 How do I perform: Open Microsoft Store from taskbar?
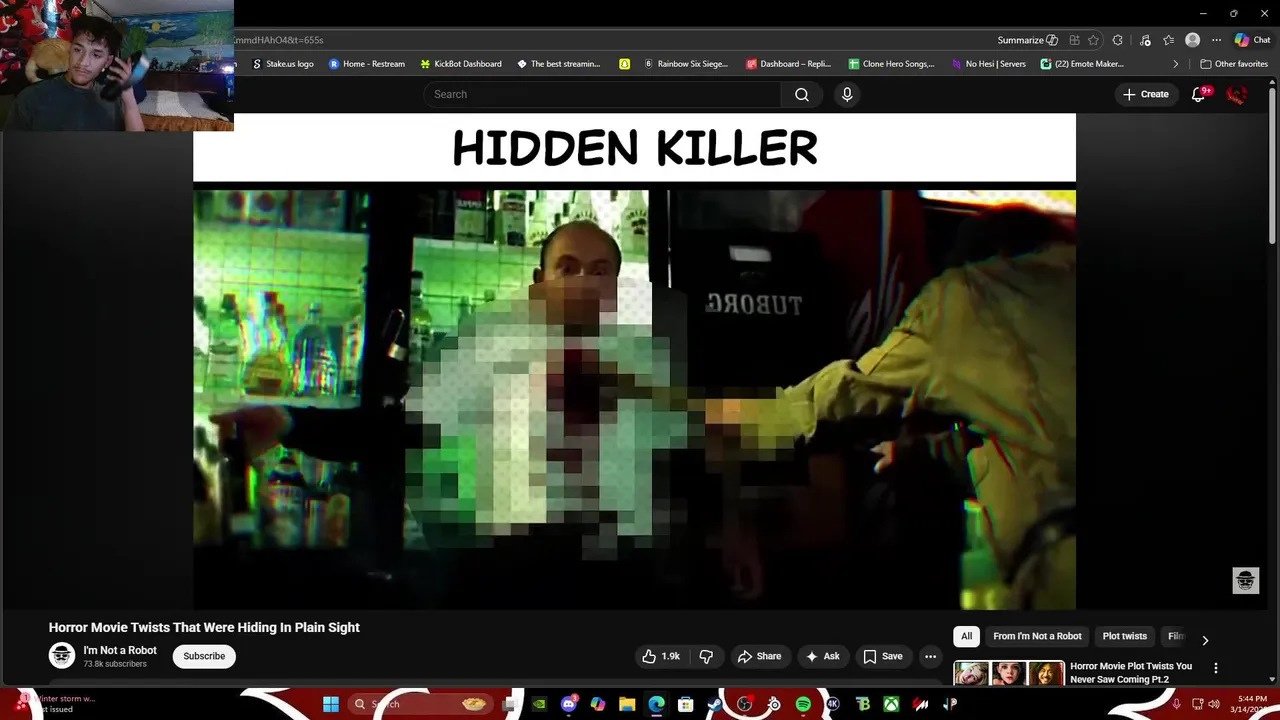(x=686, y=704)
